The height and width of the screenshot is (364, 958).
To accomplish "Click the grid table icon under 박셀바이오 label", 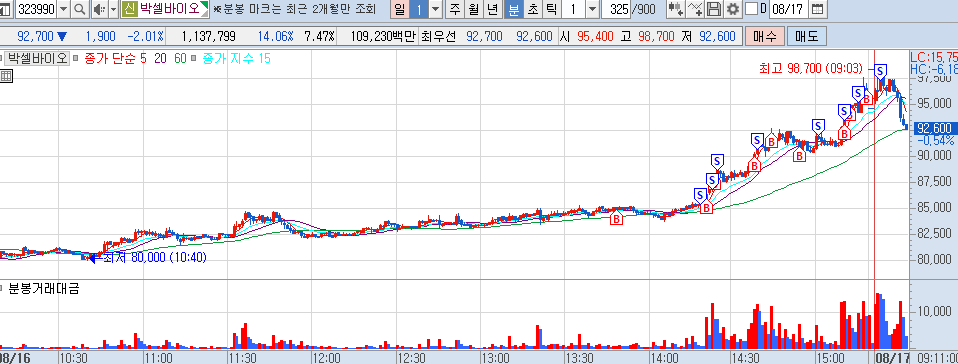I will click(x=6, y=76).
